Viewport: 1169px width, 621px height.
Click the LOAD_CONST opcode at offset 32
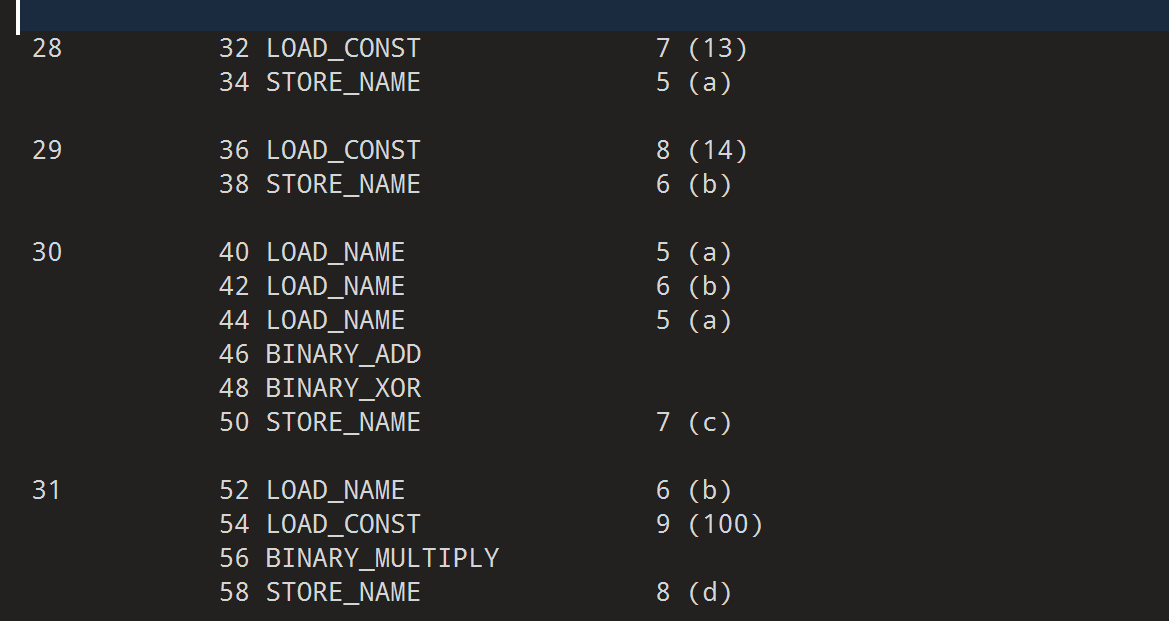(343, 48)
